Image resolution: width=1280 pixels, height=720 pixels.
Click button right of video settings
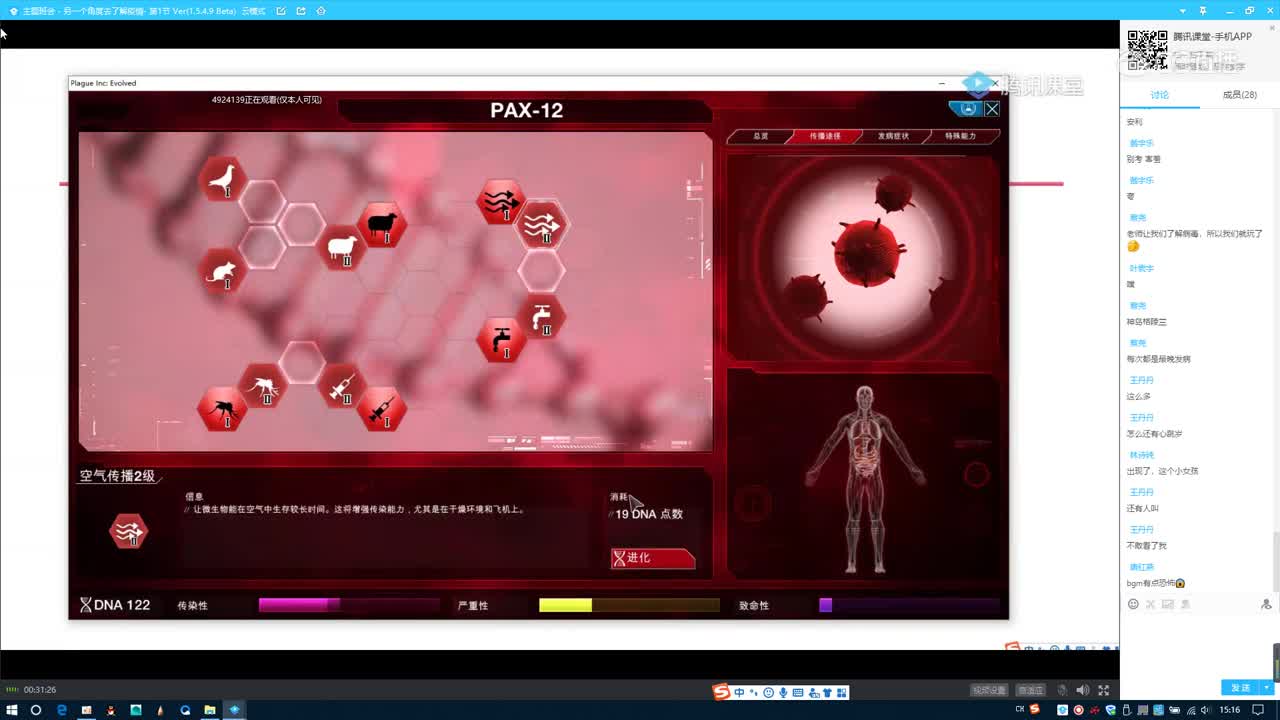click(1031, 690)
